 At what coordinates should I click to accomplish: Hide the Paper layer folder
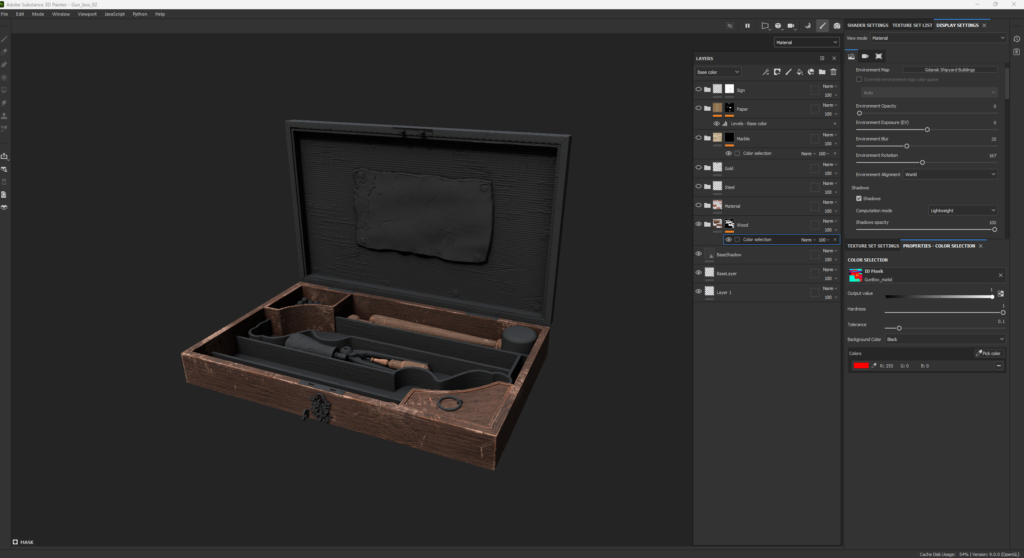point(698,108)
